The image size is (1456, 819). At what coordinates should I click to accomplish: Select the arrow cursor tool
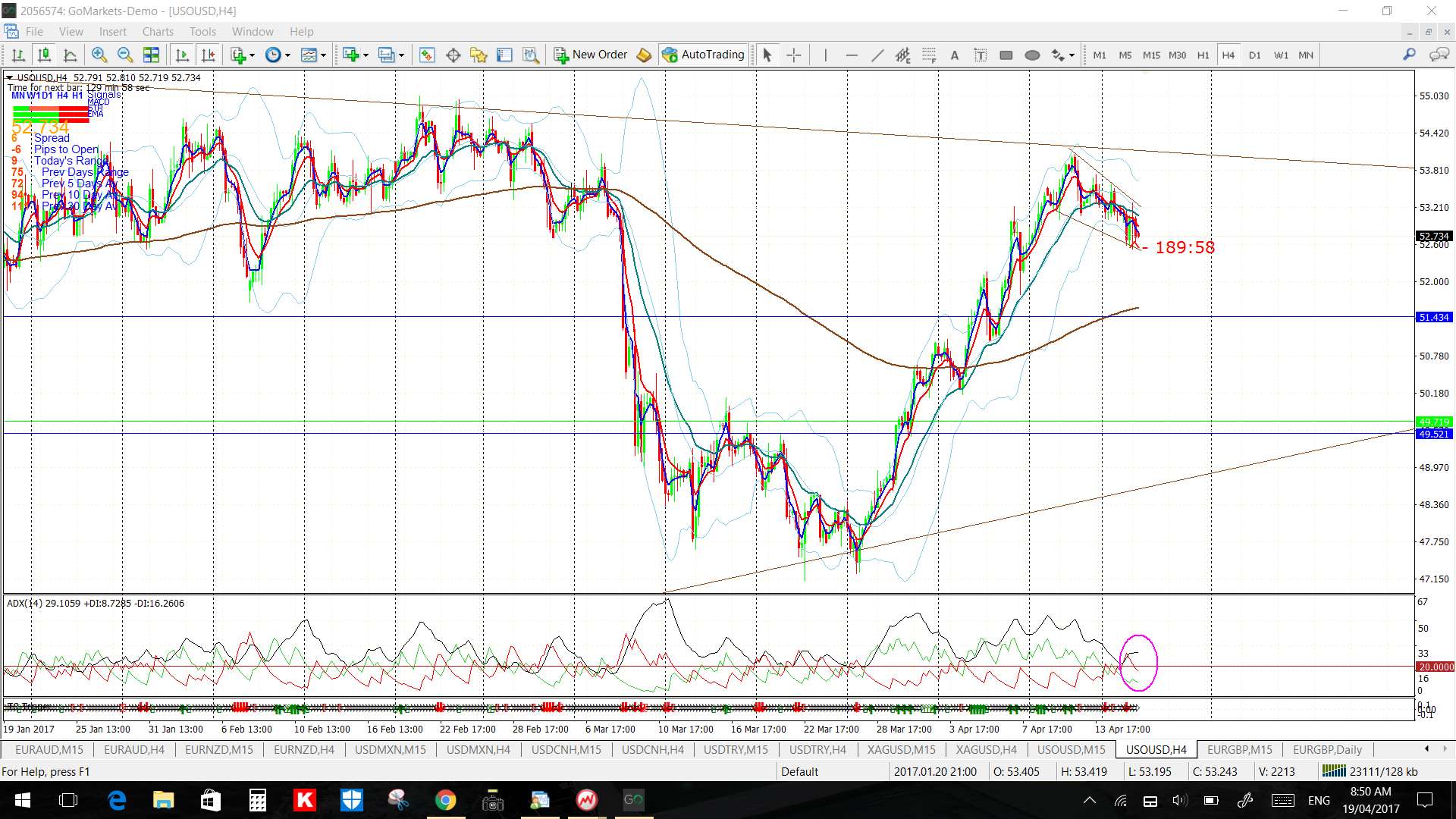pos(767,55)
